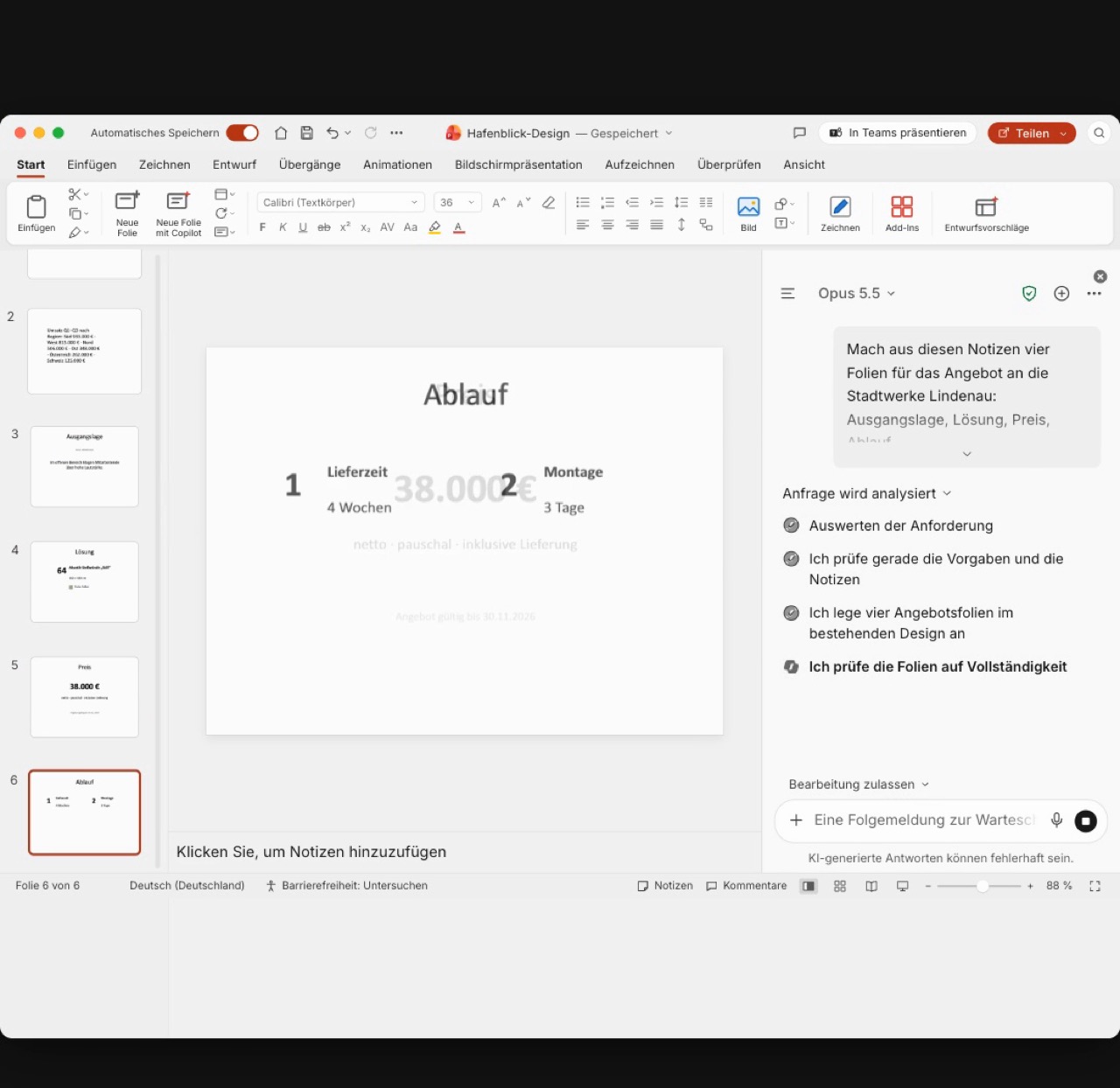Expand the truncated user prompt message

(x=967, y=454)
